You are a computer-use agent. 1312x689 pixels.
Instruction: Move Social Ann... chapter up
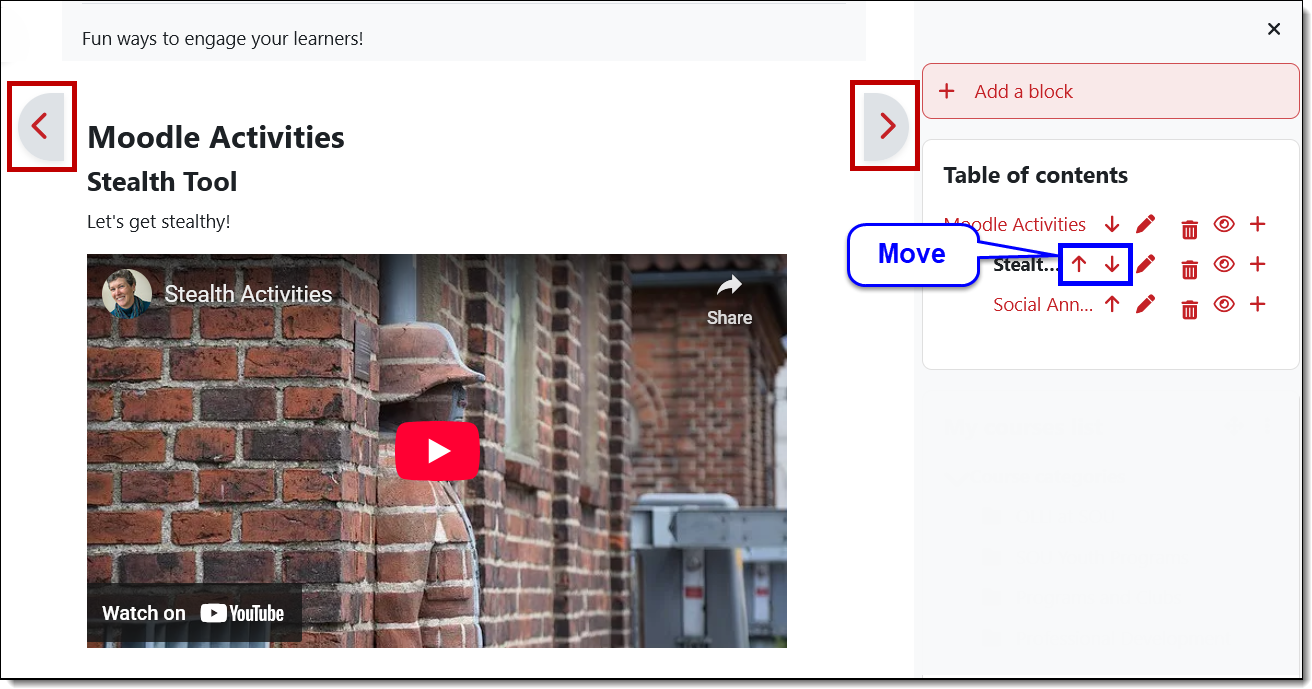[1112, 304]
